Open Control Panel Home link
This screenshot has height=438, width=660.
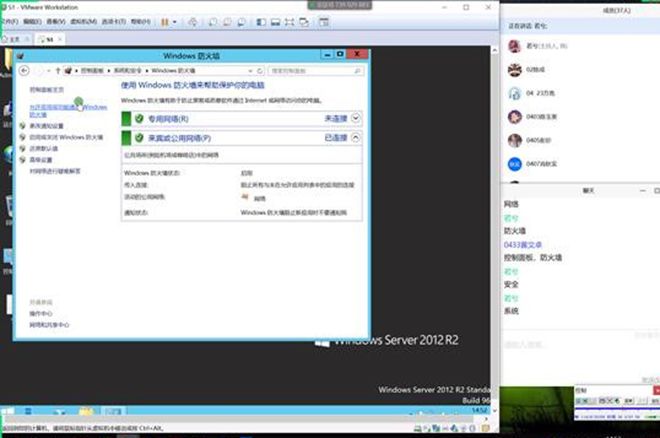pyautogui.click(x=47, y=90)
